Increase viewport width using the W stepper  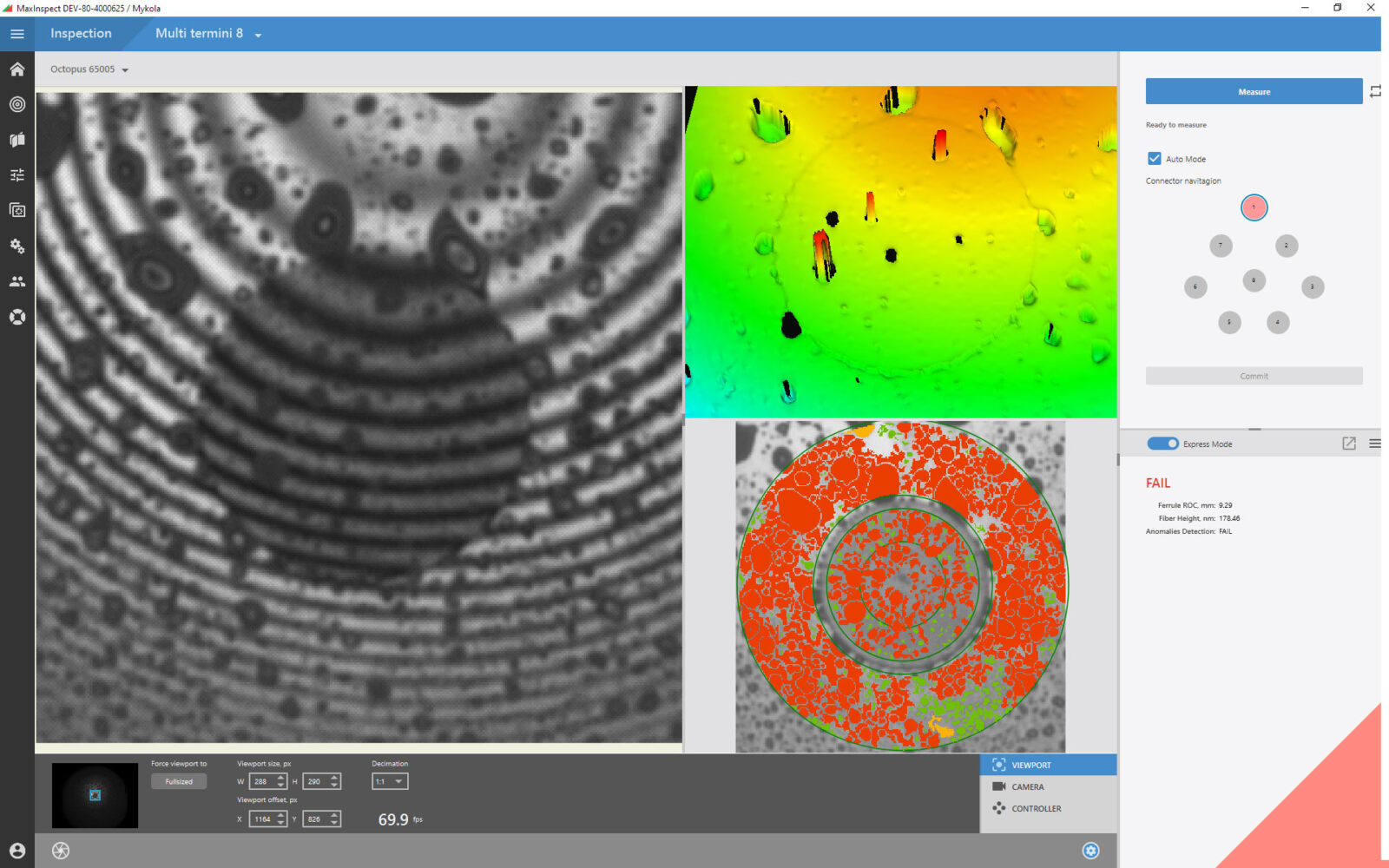coord(280,777)
